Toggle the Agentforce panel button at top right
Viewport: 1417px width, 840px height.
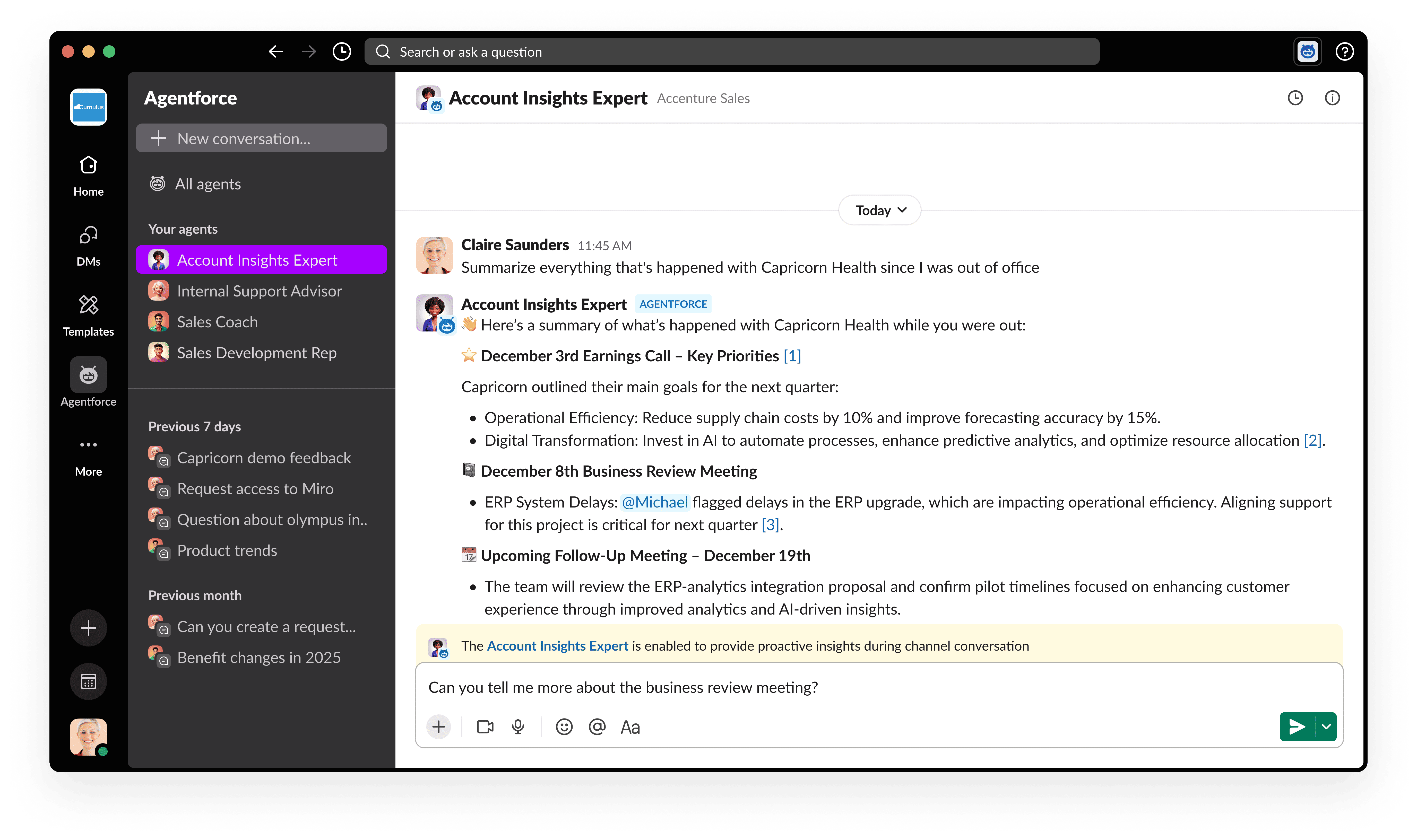[1307, 52]
